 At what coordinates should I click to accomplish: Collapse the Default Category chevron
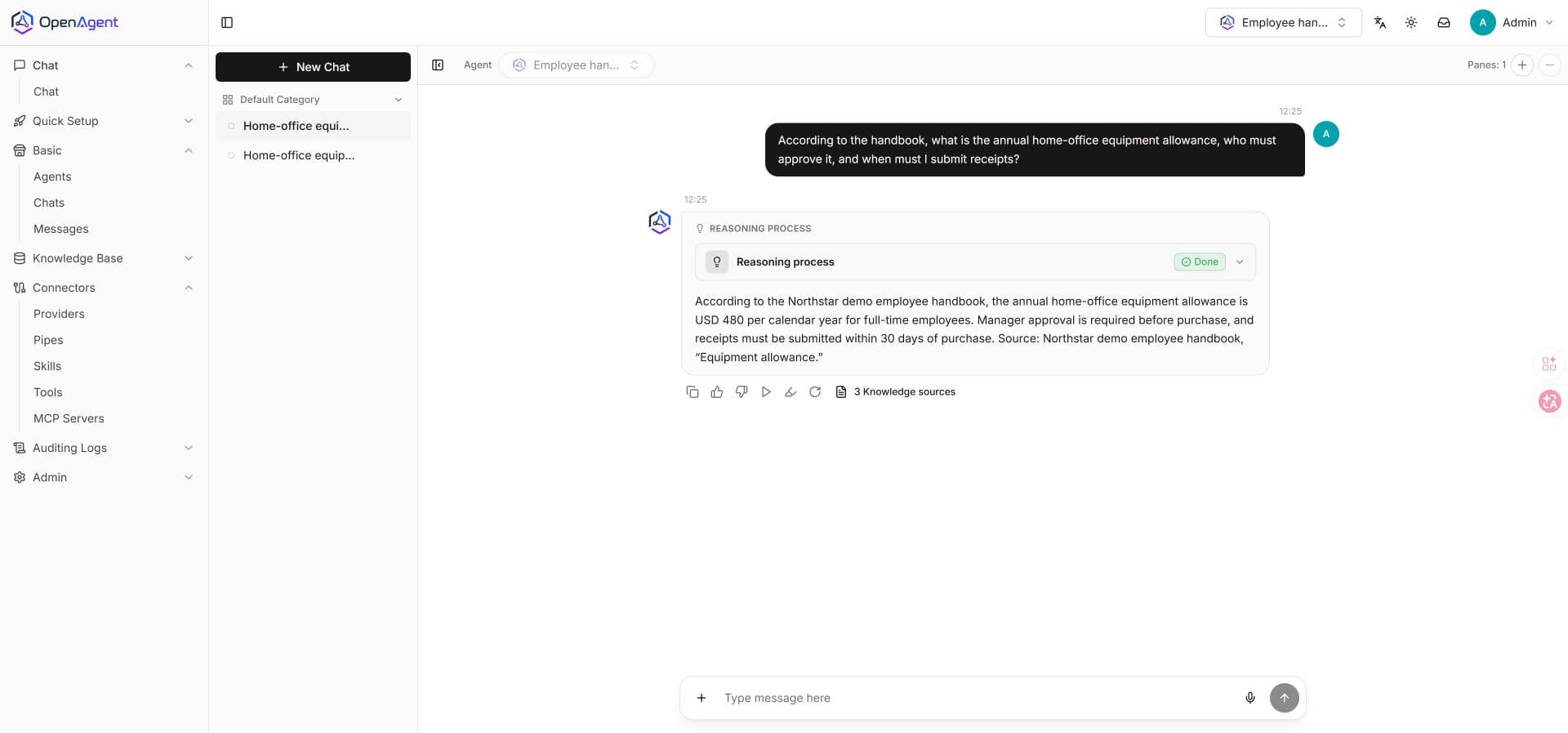pos(399,100)
